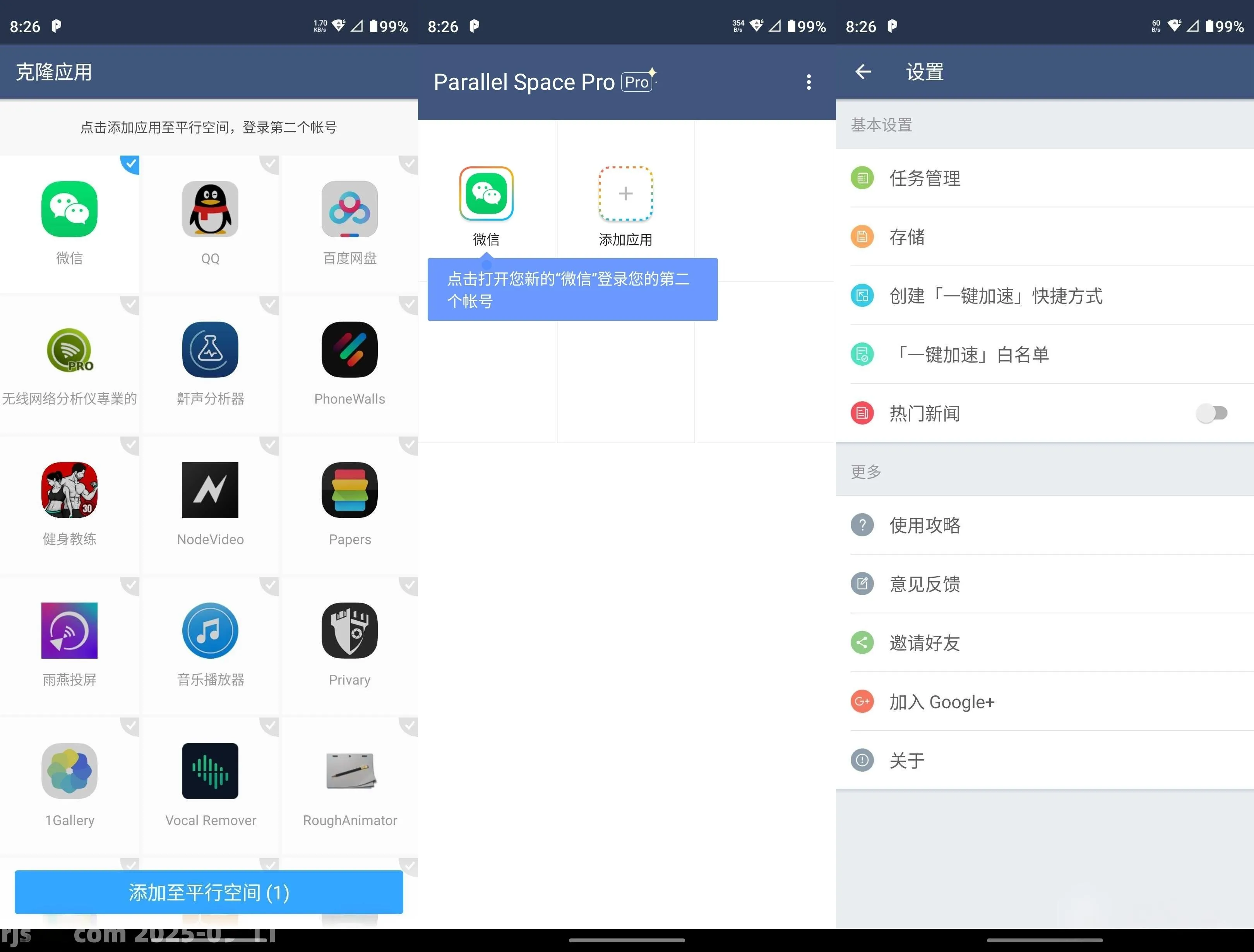Tap the Vocal Remover waveform icon

click(x=210, y=771)
